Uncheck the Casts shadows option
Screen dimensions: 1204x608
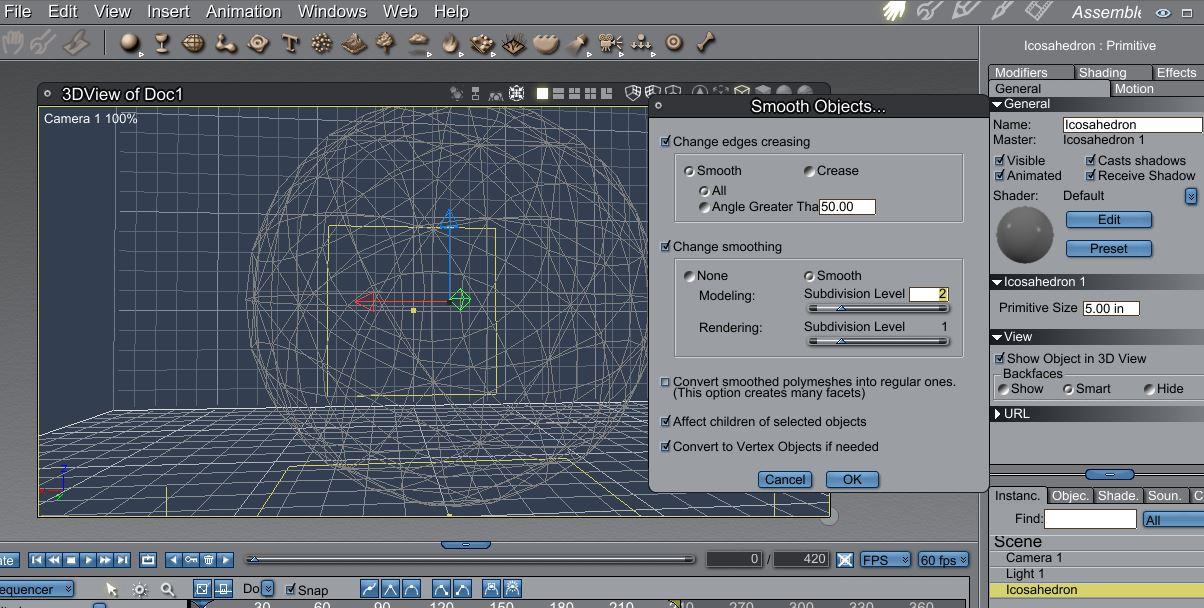click(x=1091, y=161)
